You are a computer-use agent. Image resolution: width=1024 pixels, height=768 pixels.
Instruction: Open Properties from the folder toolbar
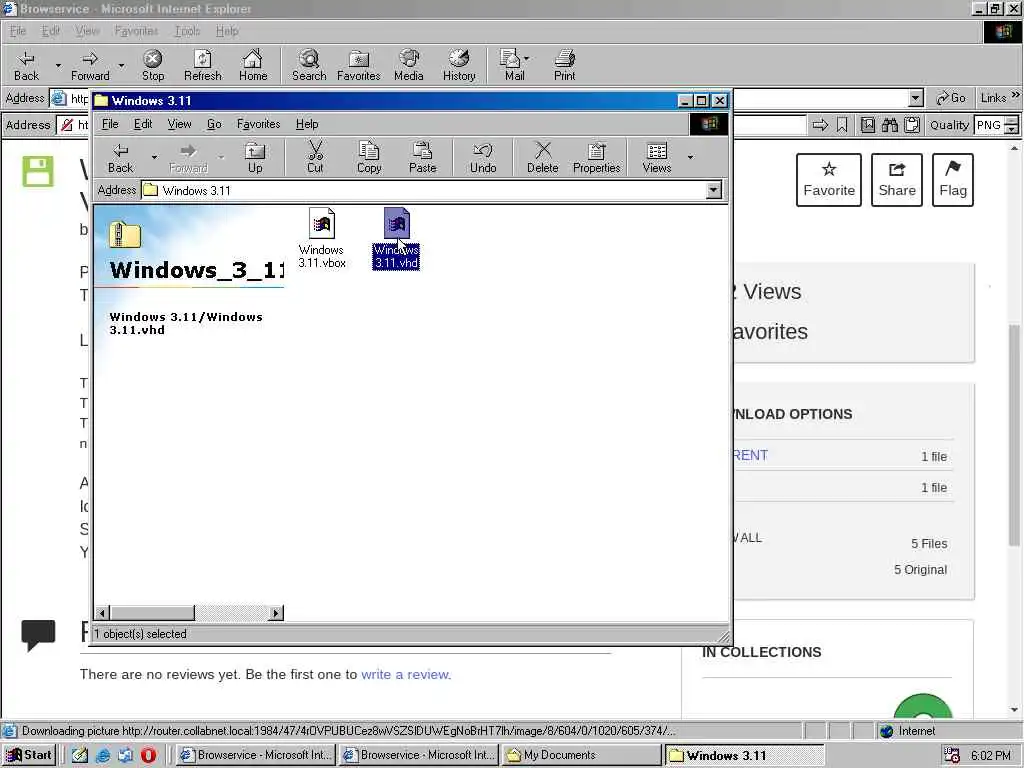point(596,158)
